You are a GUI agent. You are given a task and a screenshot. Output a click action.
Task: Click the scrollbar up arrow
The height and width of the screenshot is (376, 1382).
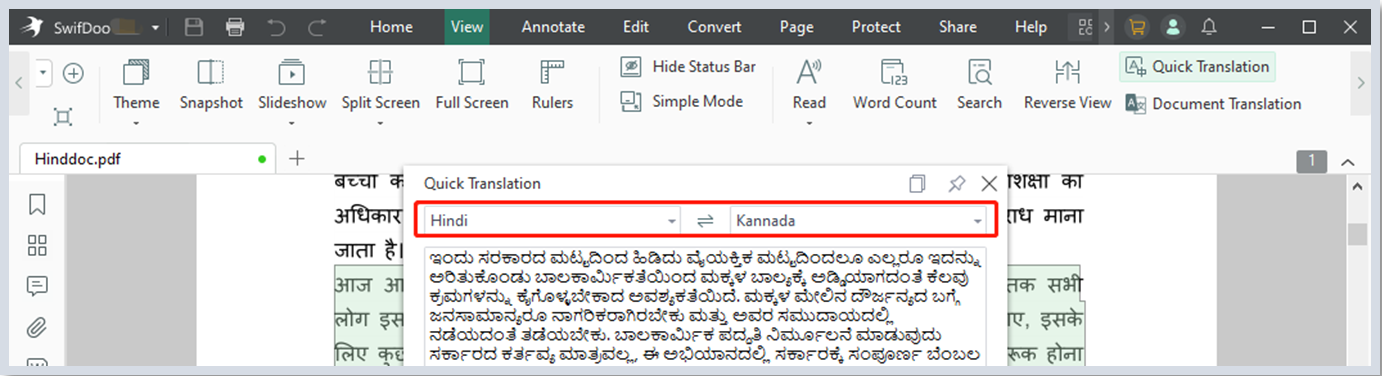(x=1357, y=187)
